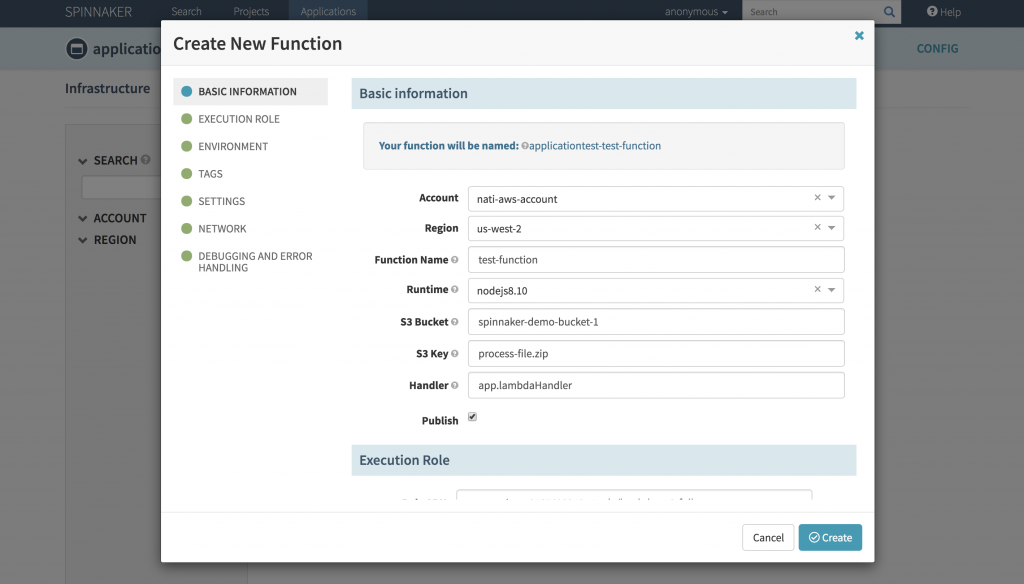Viewport: 1024px width, 584px height.
Task: Collapse the ACCOUNT section in the sidebar
Action: pyautogui.click(x=84, y=218)
